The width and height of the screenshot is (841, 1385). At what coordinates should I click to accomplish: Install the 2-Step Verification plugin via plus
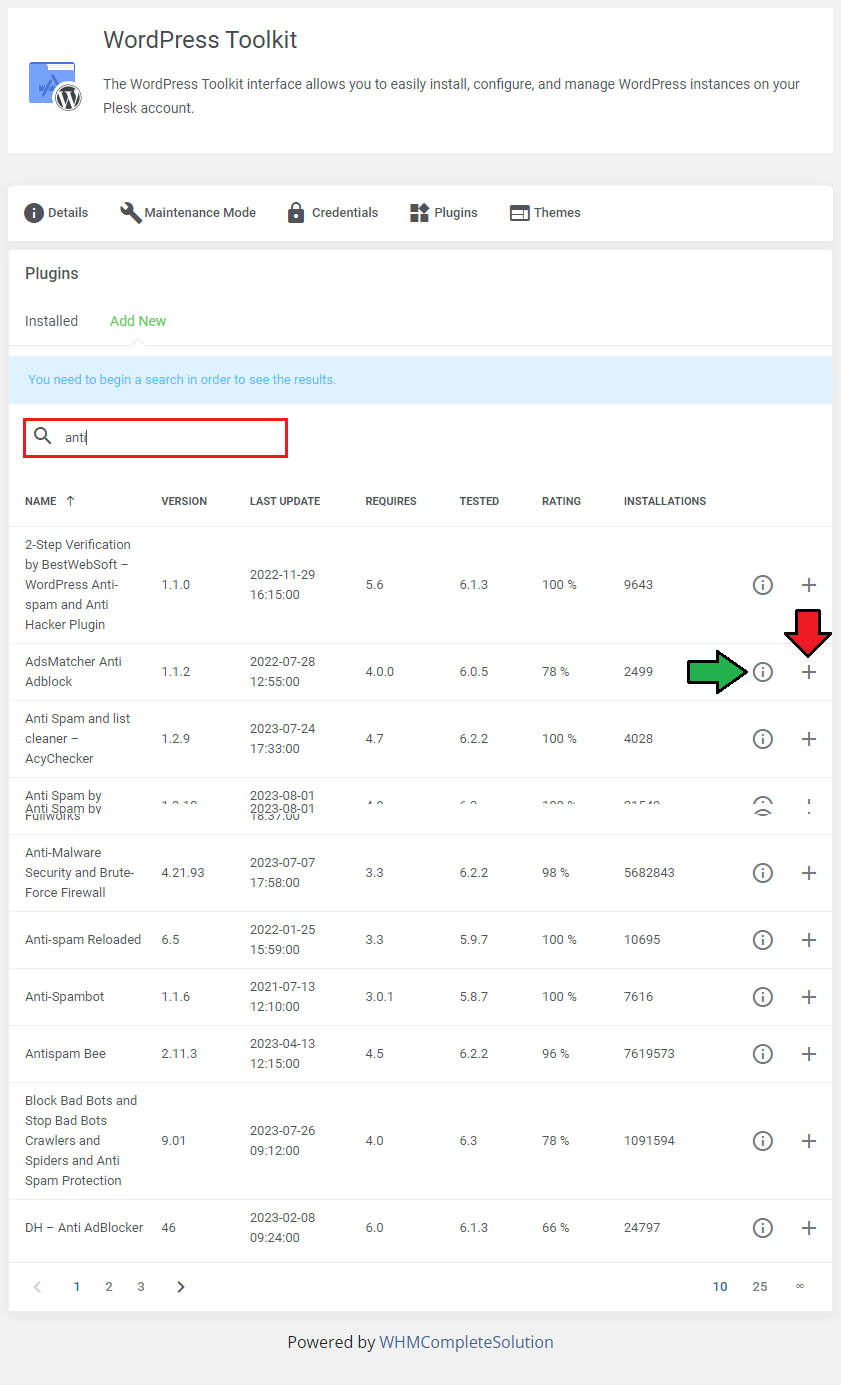[x=809, y=585]
